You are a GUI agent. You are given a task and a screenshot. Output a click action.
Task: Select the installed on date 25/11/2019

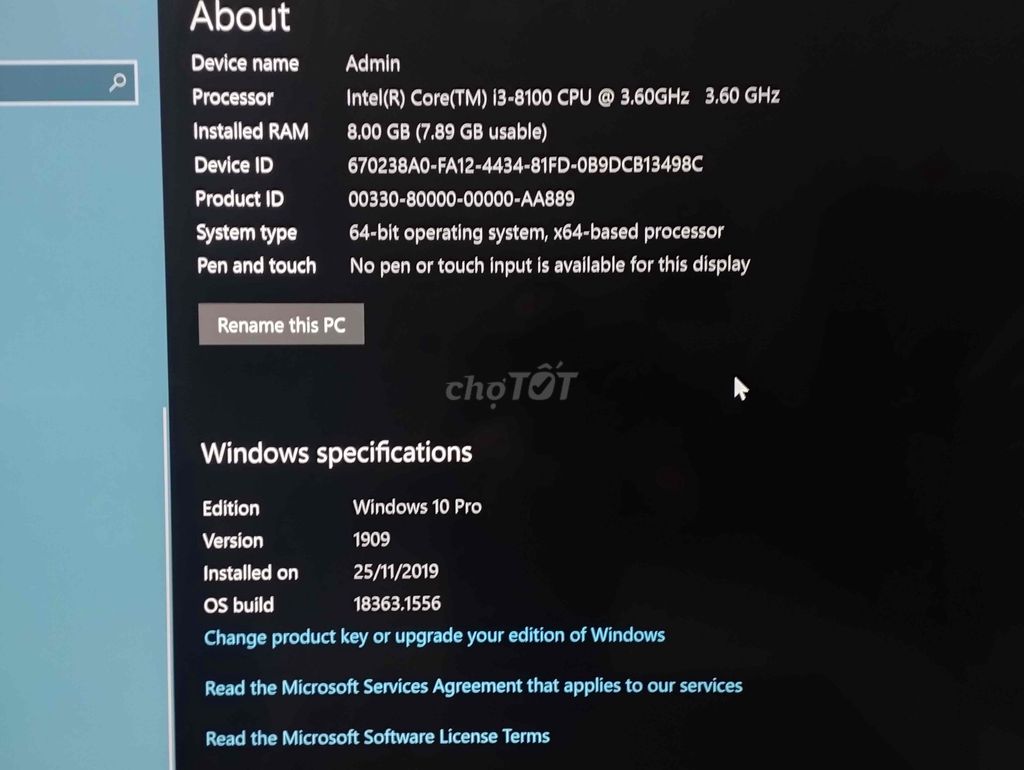click(x=396, y=571)
